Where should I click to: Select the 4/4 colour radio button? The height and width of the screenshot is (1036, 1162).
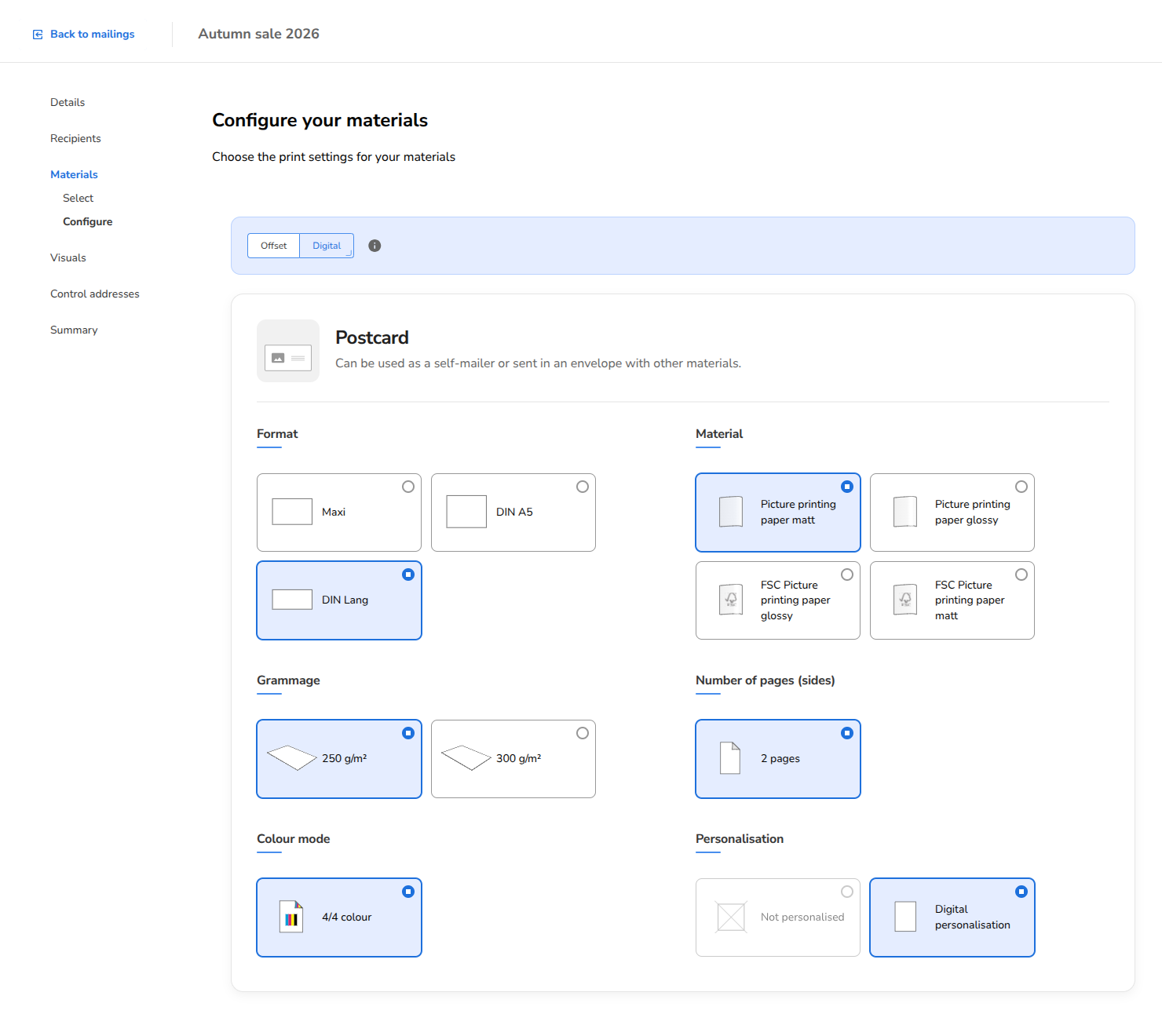[x=408, y=892]
